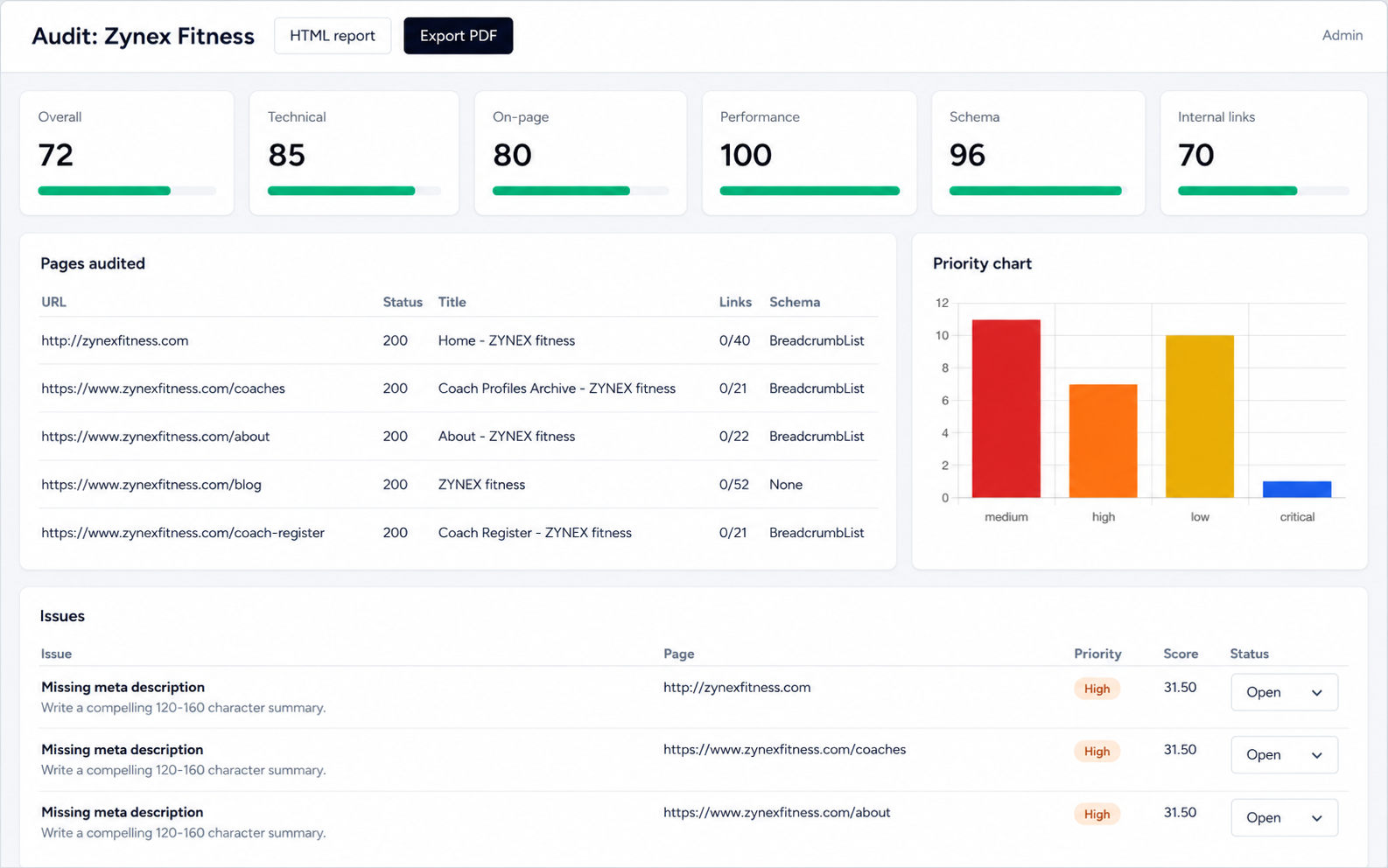Click the Overall score progress bar

127,191
